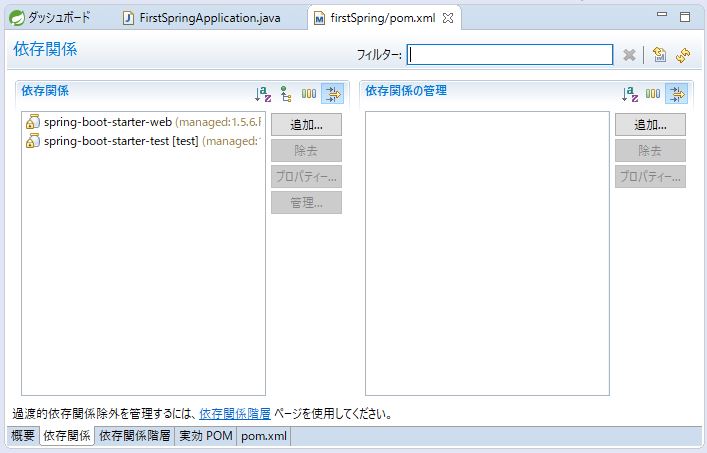Clear the filter with the X icon
This screenshot has height=453, width=707.
(x=629, y=55)
